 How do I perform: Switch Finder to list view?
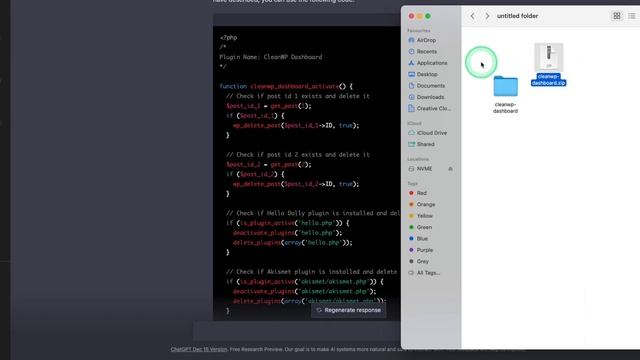[x=632, y=16]
